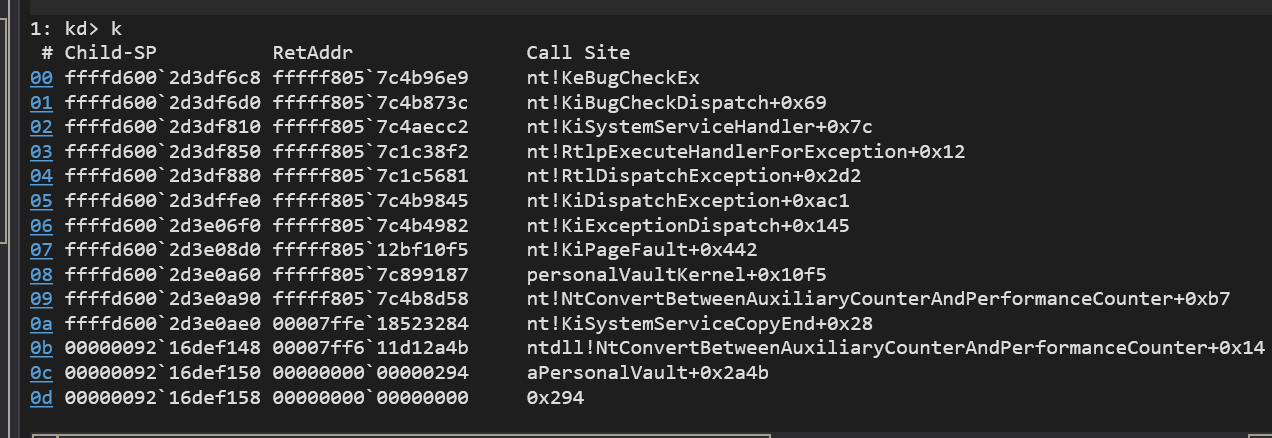Open frame 05 KiDispatchException link
Screen dimensions: 1272x438
(42, 201)
